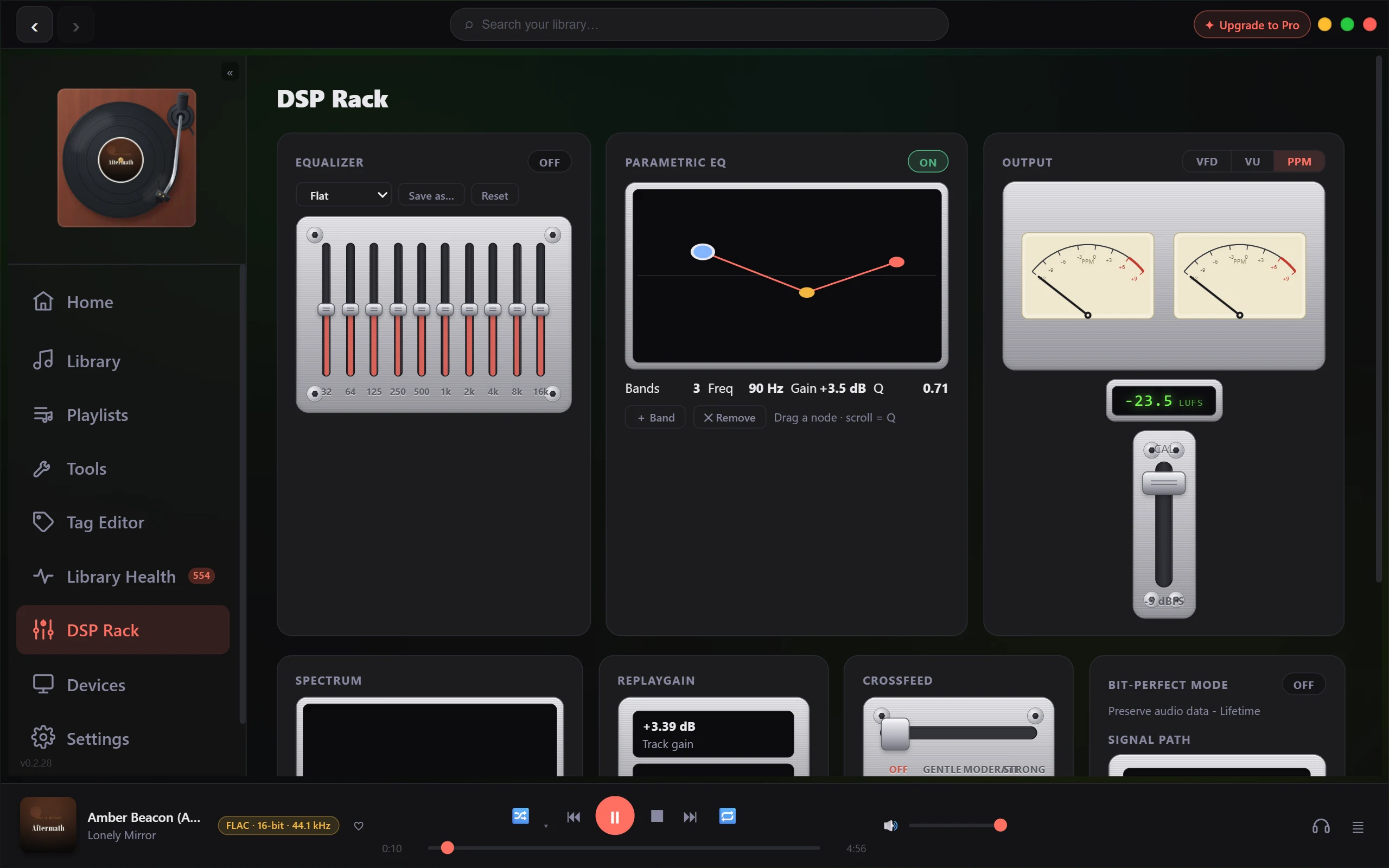Go back with the left arrow button
The image size is (1389, 868).
pos(34,26)
